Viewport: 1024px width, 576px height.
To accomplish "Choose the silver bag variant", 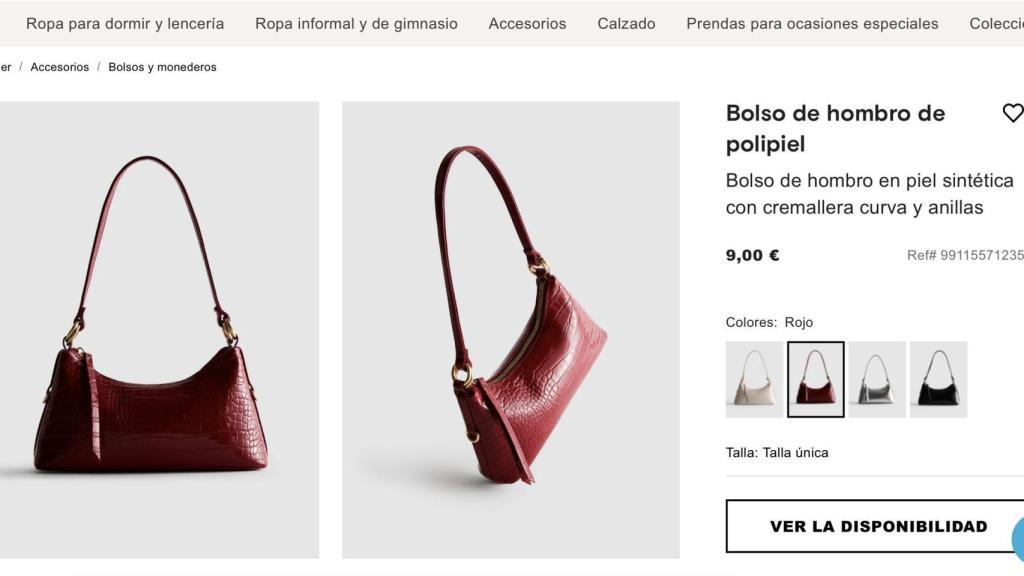I will point(875,379).
